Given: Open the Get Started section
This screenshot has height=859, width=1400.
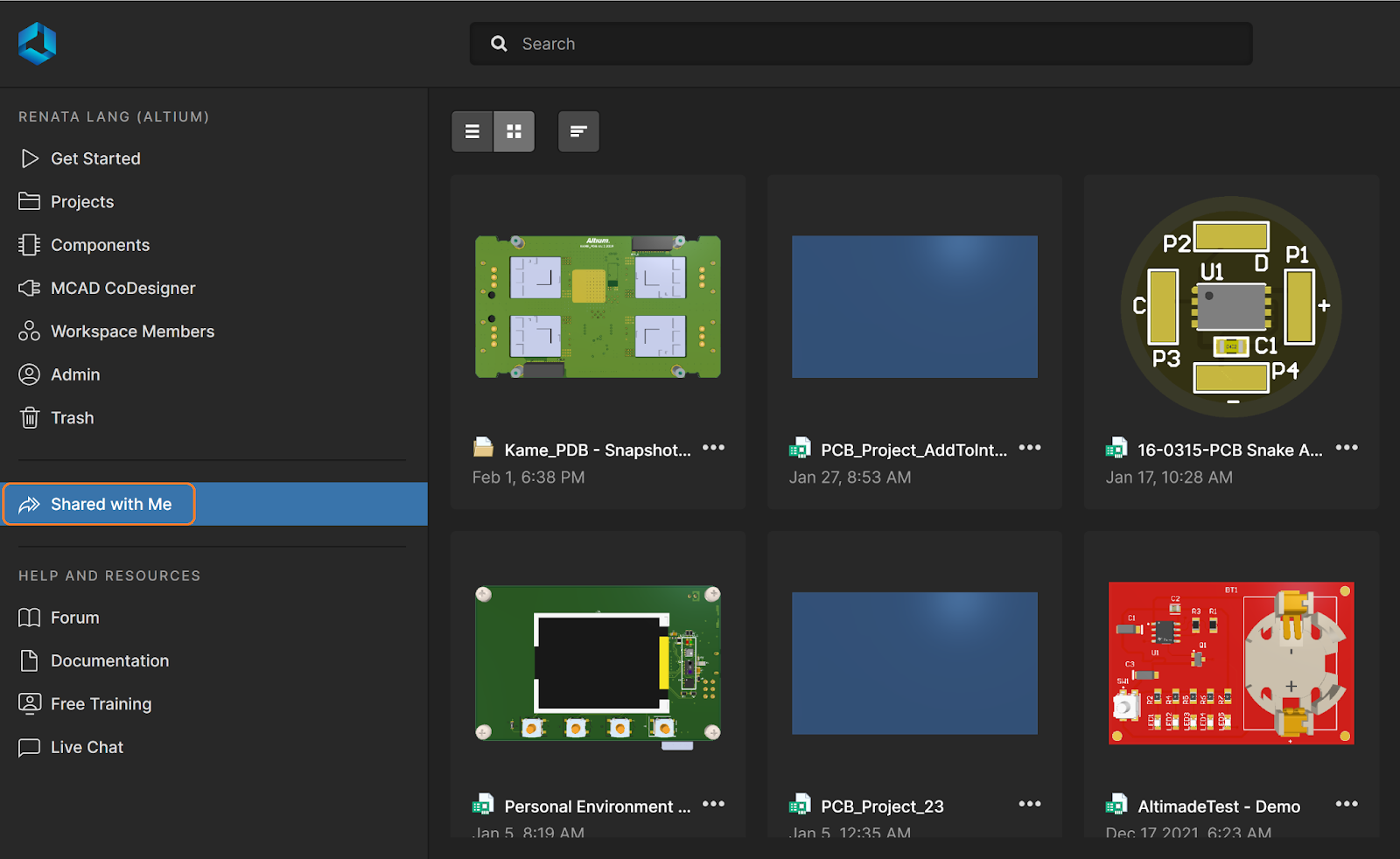Looking at the screenshot, I should pyautogui.click(x=95, y=158).
